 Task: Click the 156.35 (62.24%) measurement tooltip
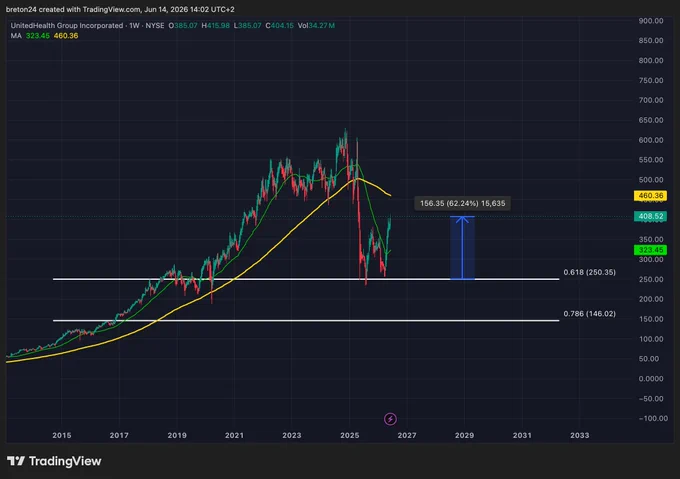tap(462, 203)
